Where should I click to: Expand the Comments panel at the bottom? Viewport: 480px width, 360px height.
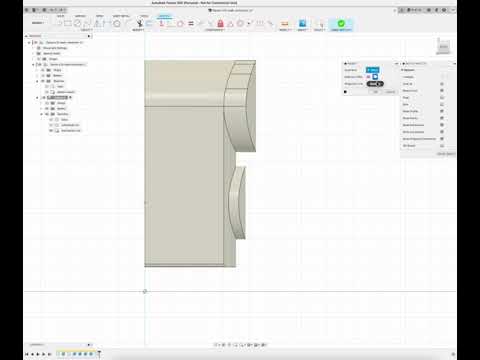click(x=89, y=345)
